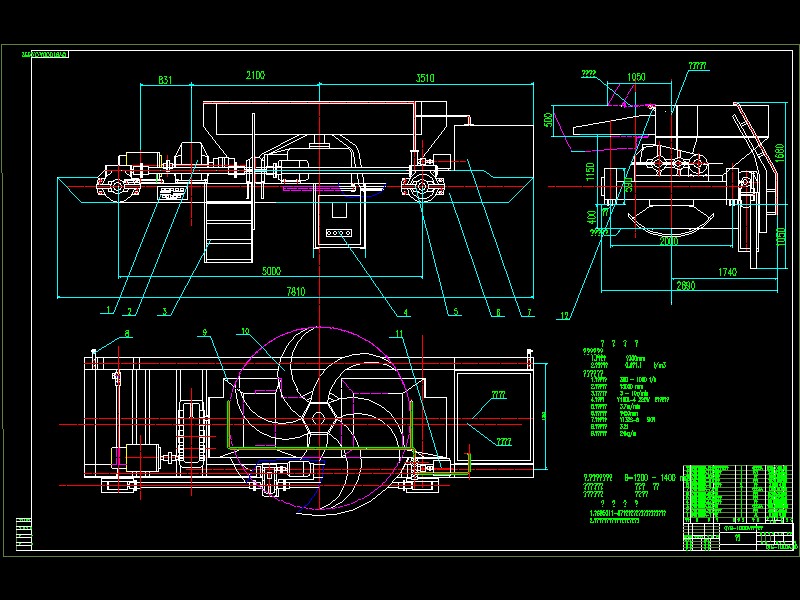800x600 pixels.
Task: Select part callout number 6
Action: [x=498, y=312]
